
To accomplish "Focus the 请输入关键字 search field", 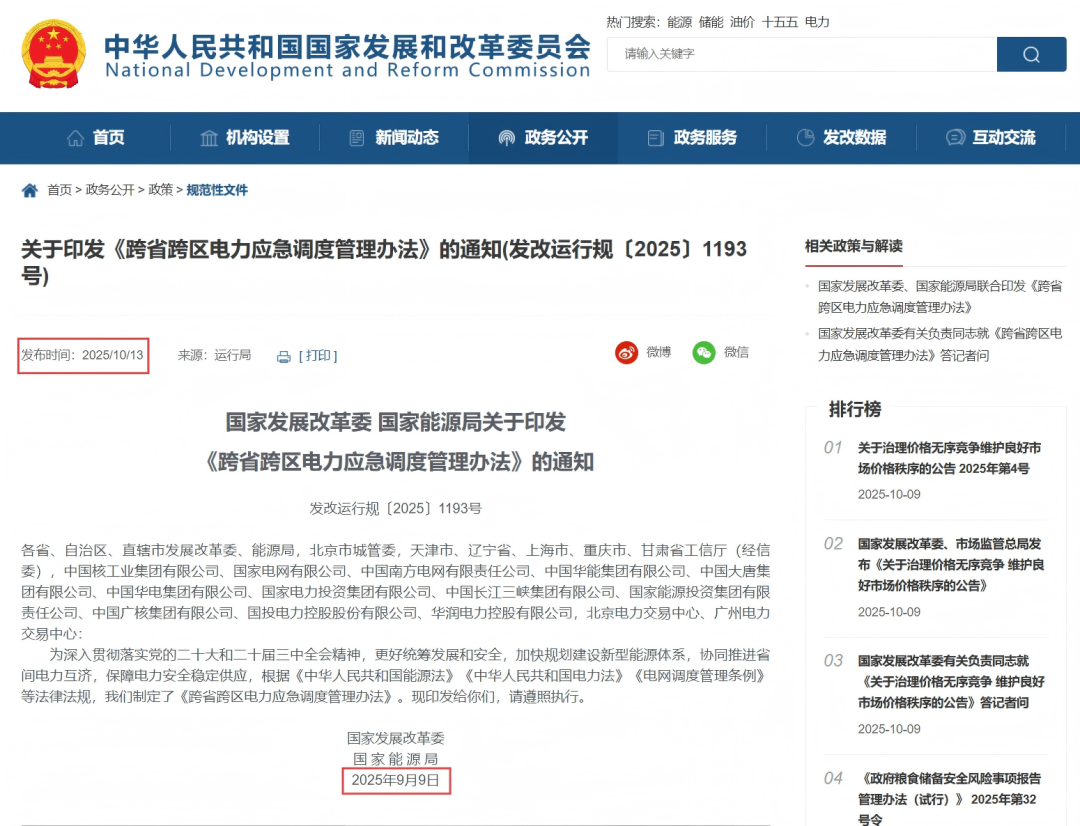I will click(x=802, y=54).
